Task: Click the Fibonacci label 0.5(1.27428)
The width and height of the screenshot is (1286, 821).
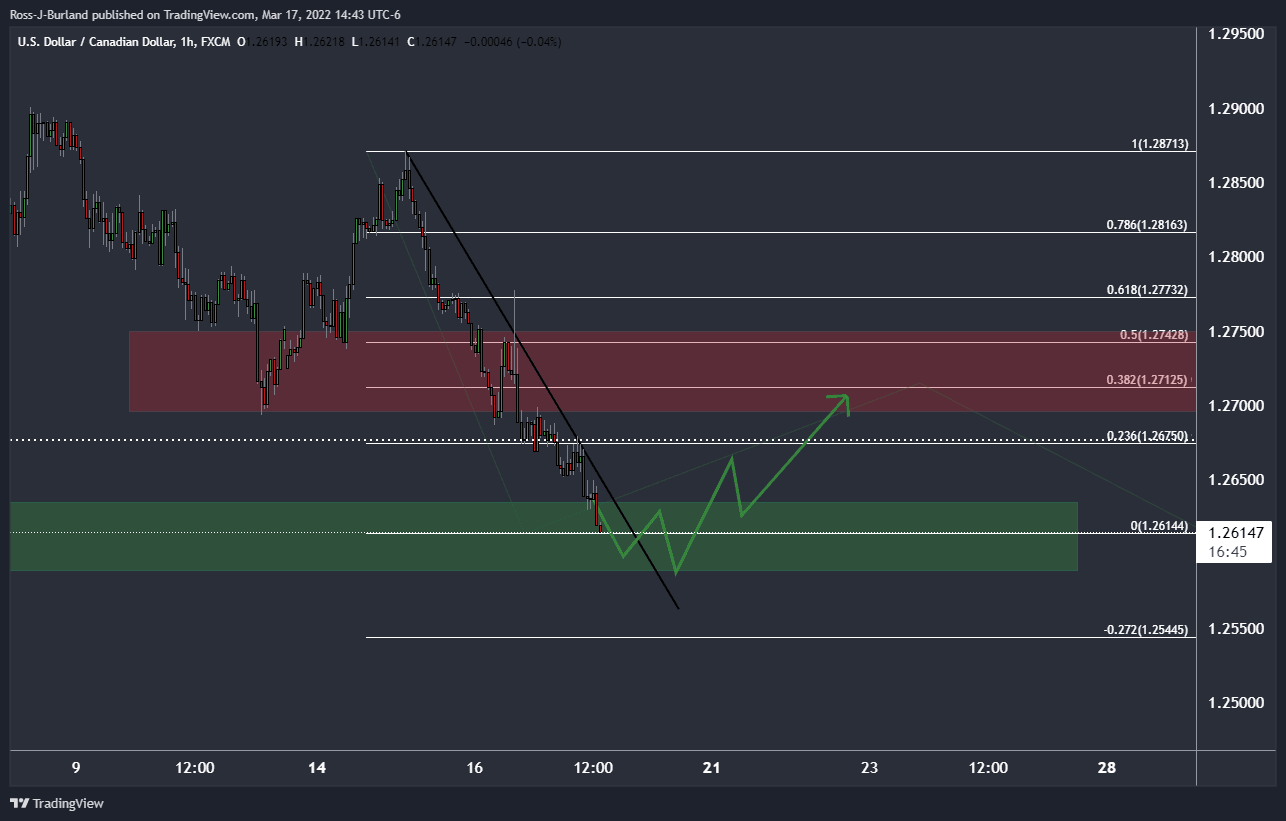Action: (x=1153, y=335)
